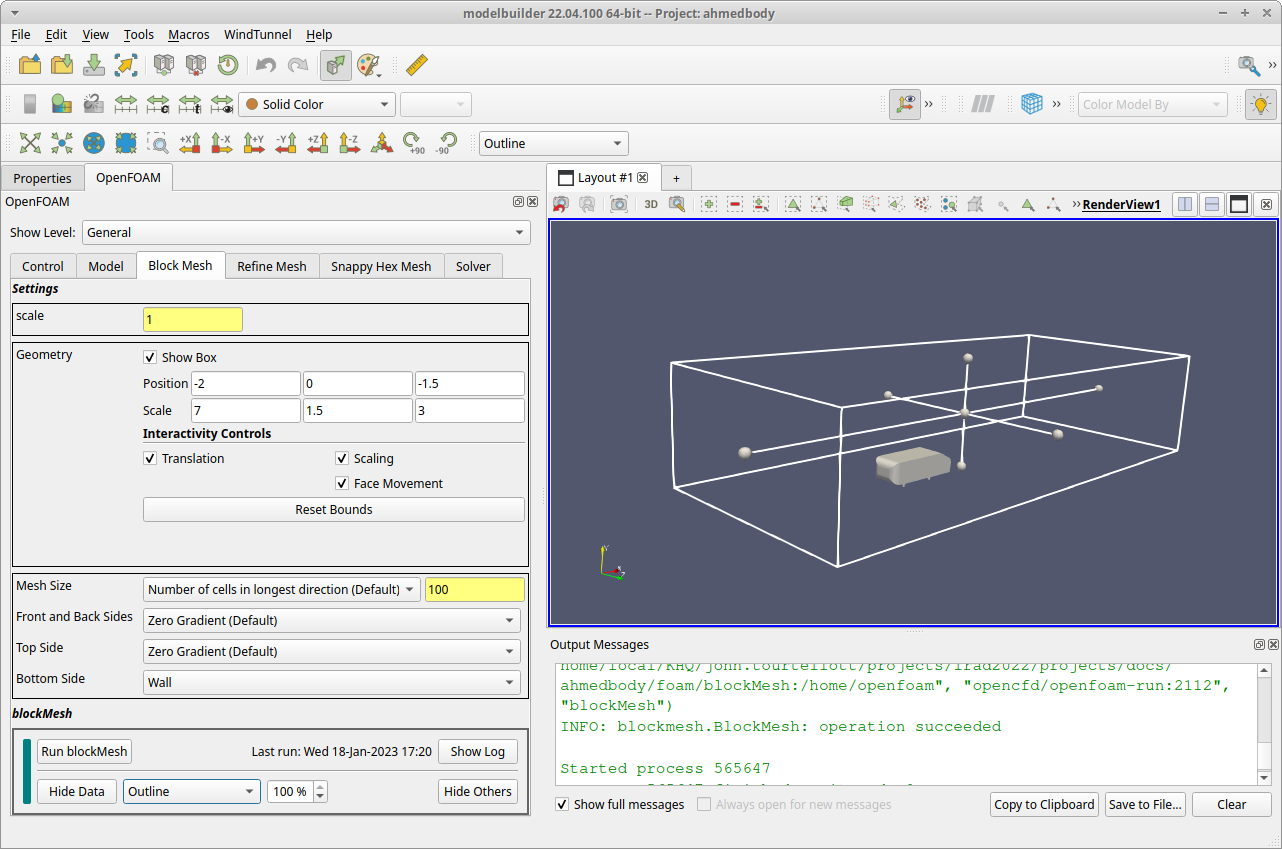Click the rescale to custom range icon
Viewport: 1282px width, 849px height.
pos(158,104)
